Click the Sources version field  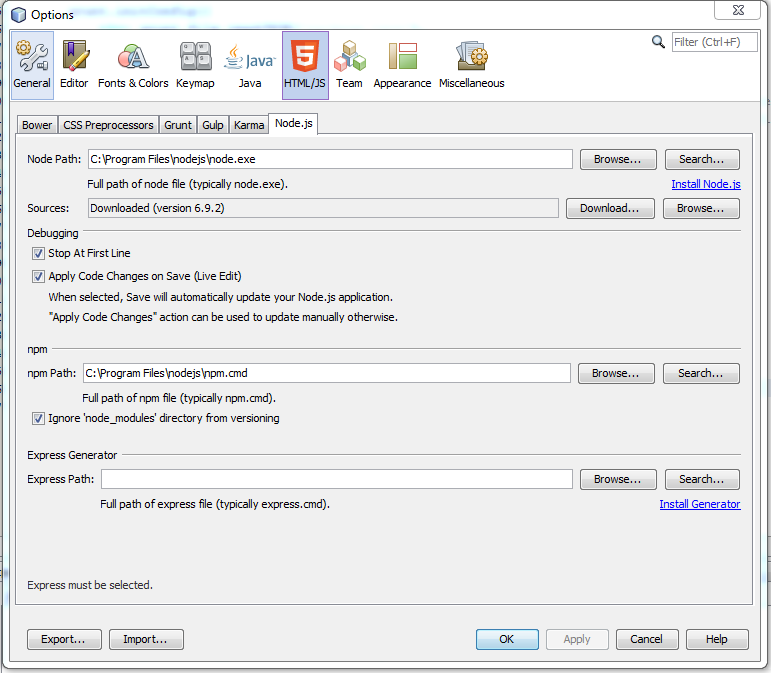pyautogui.click(x=323, y=208)
